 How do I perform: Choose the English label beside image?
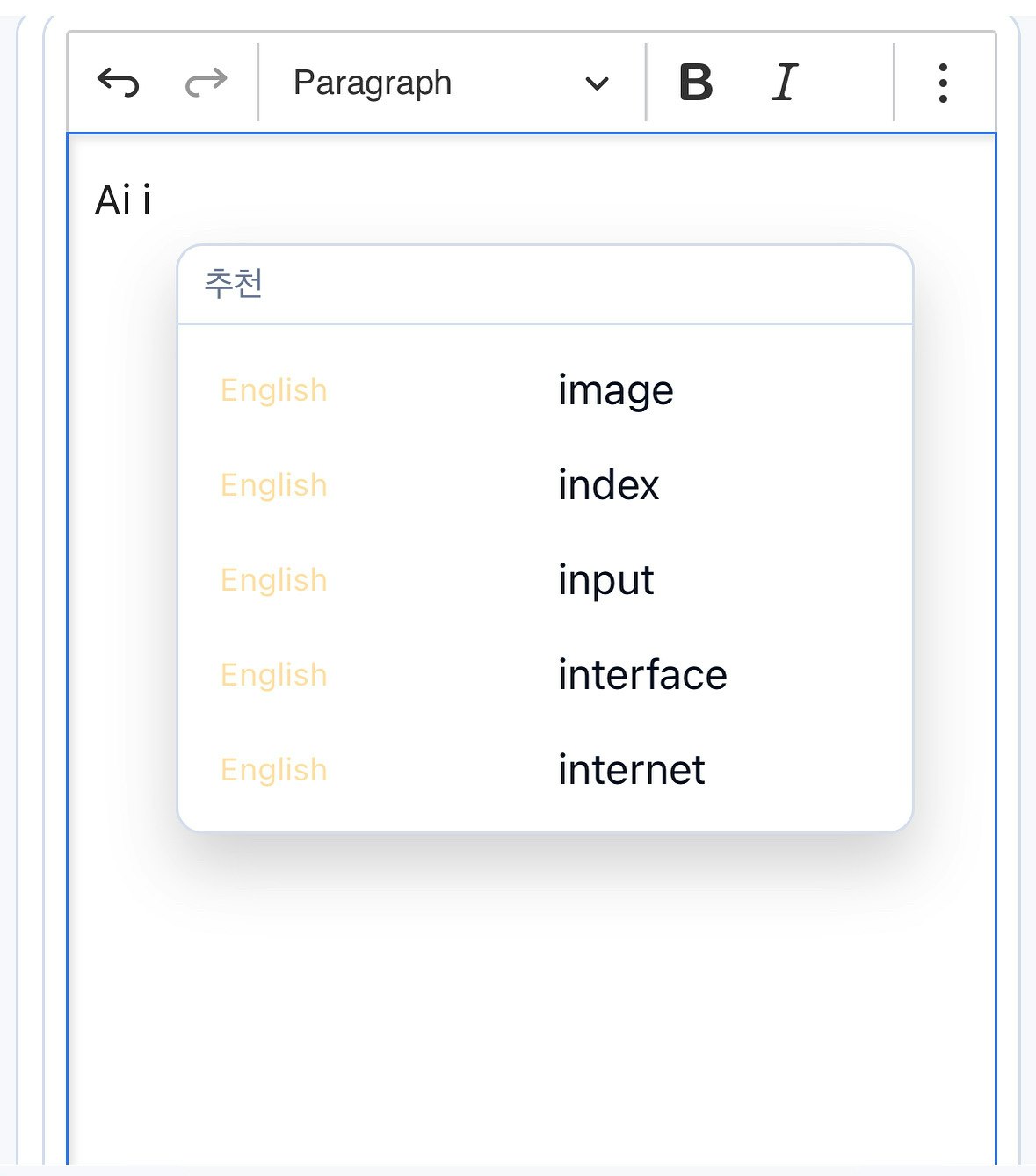pos(273,389)
